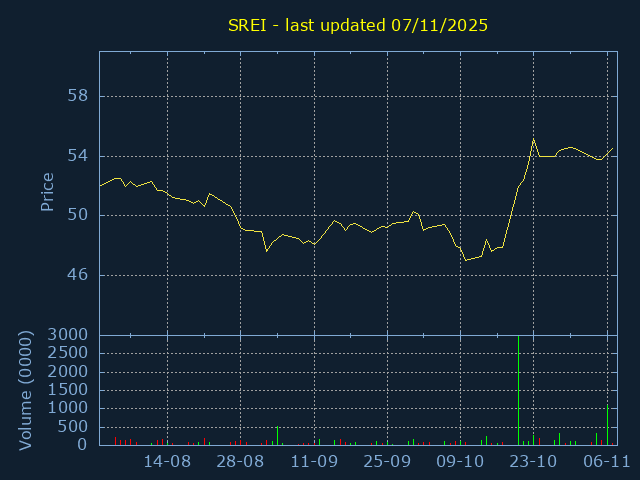The width and height of the screenshot is (640, 480).
Task: Click the tallest green volume bar
Action: click(x=518, y=390)
